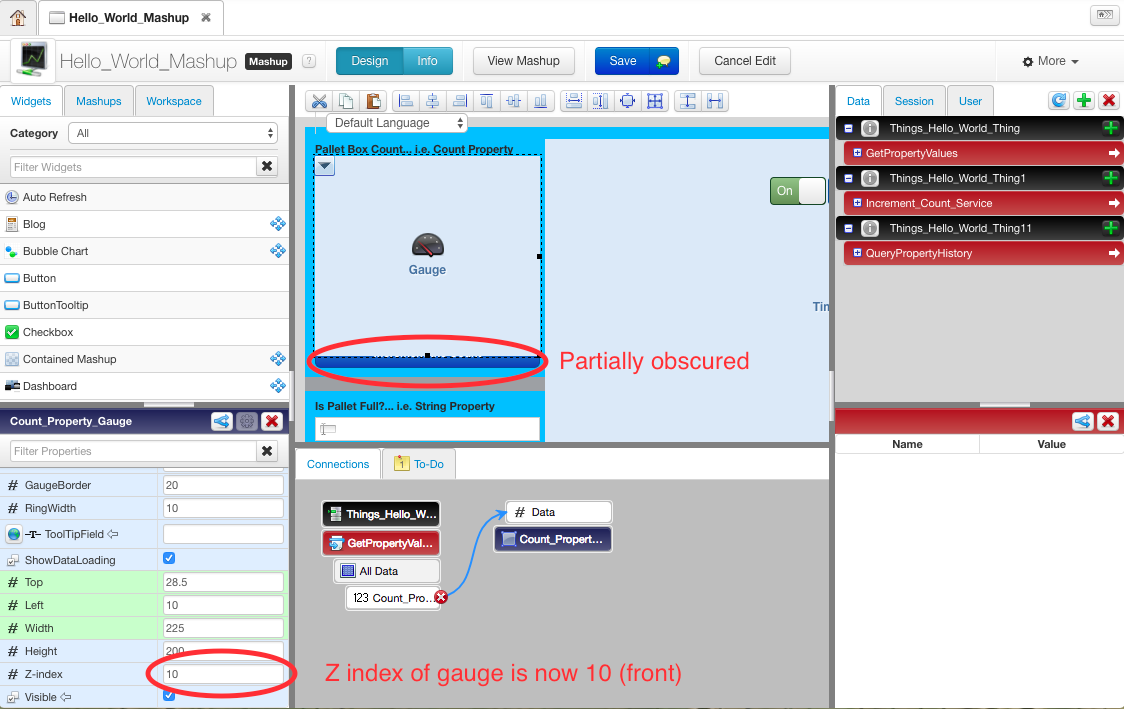Viewport: 1124px width, 709px height.
Task: Select the All Data node in Connections
Action: pos(387,571)
